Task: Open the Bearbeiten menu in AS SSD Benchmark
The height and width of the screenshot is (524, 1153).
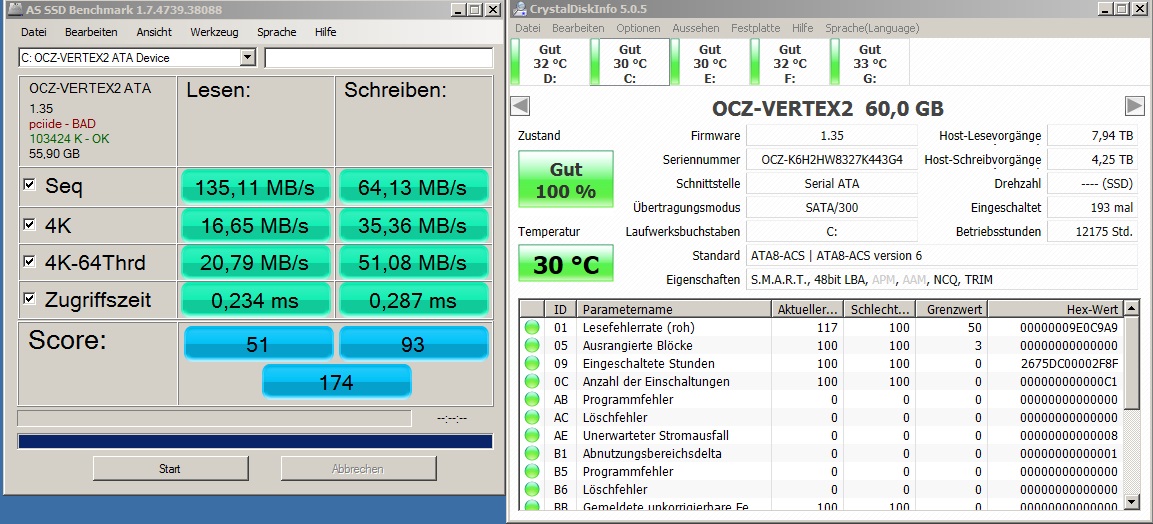Action: click(91, 32)
